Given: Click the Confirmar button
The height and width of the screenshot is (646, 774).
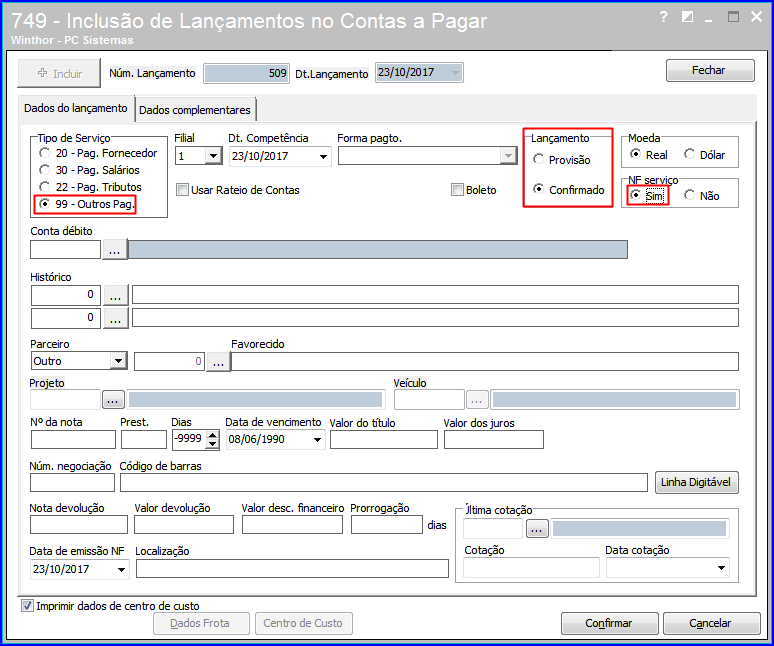Looking at the screenshot, I should click(x=609, y=623).
